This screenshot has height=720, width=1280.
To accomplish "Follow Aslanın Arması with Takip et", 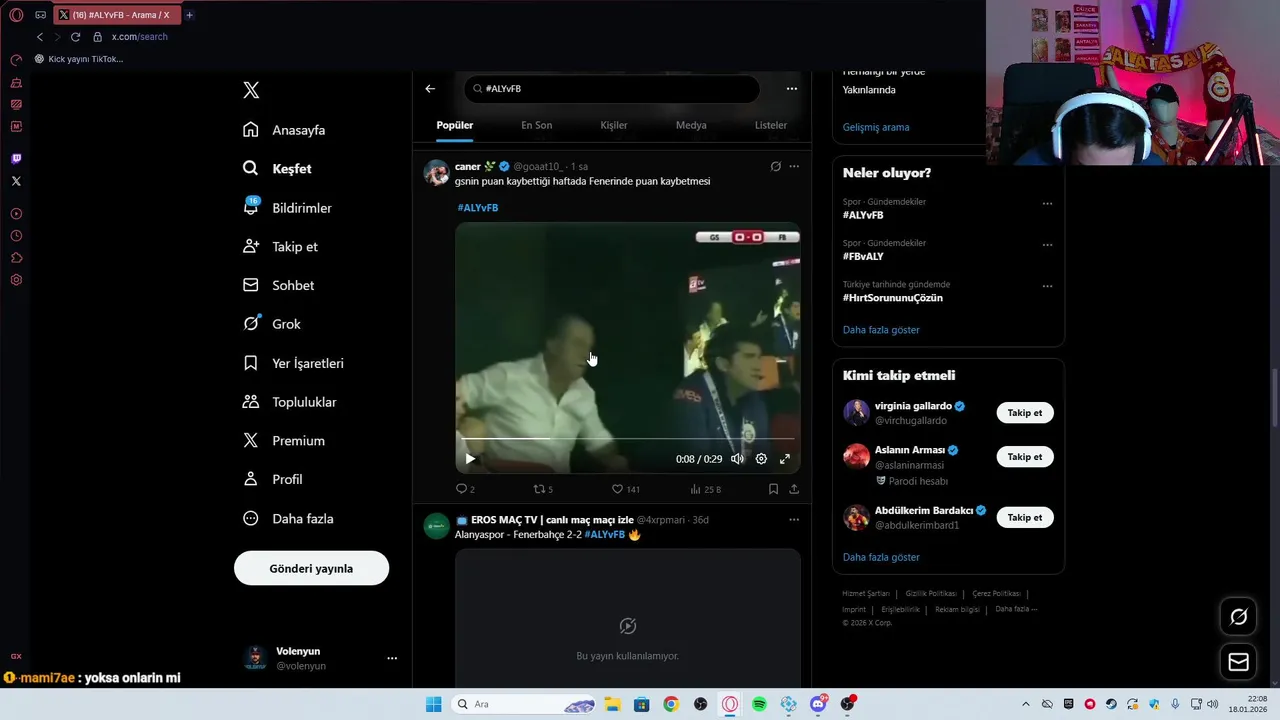I will coord(1024,457).
